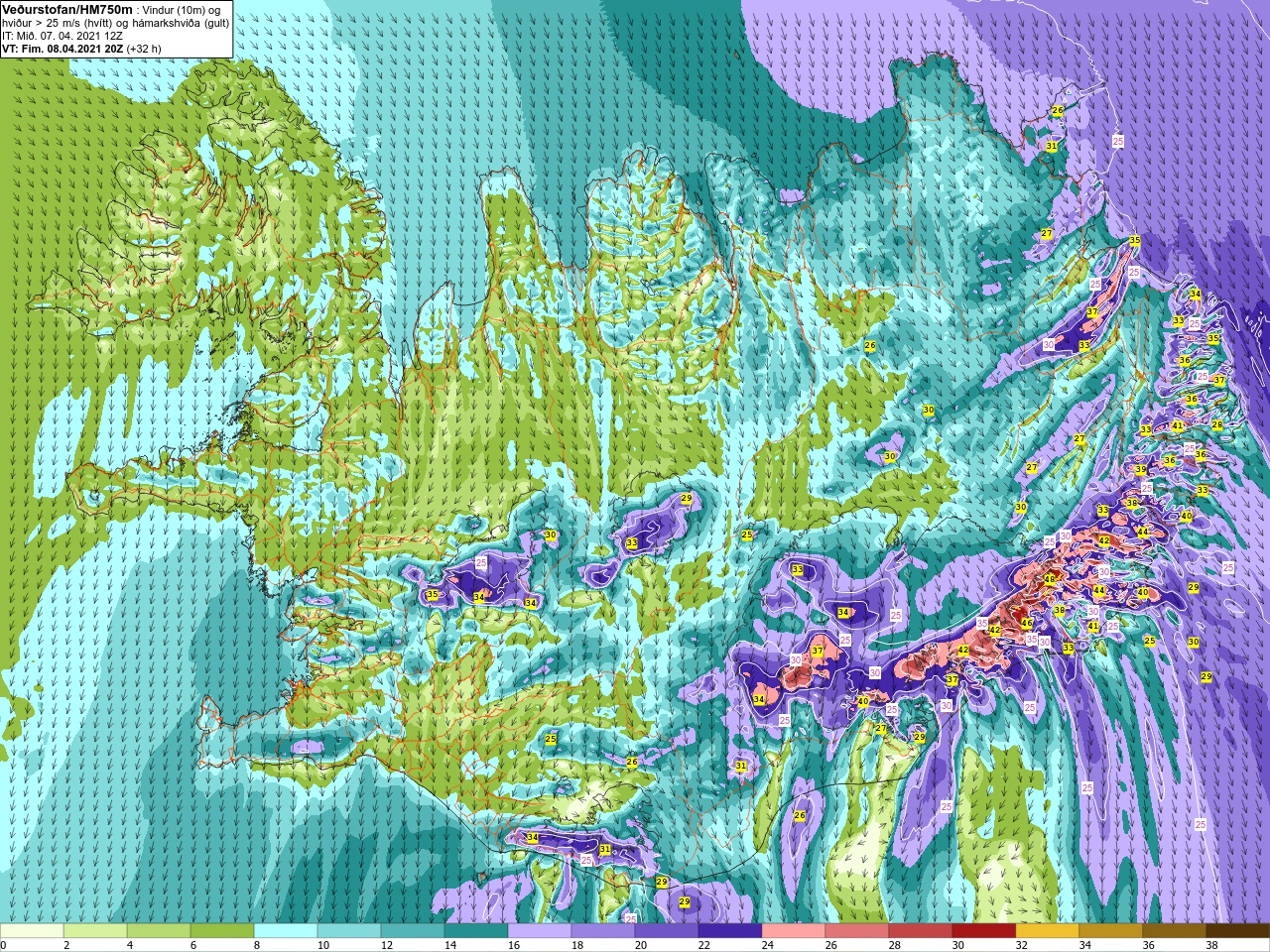Pick the yellow-green 4–6 legend swatch
The height and width of the screenshot is (952, 1270).
[159, 931]
